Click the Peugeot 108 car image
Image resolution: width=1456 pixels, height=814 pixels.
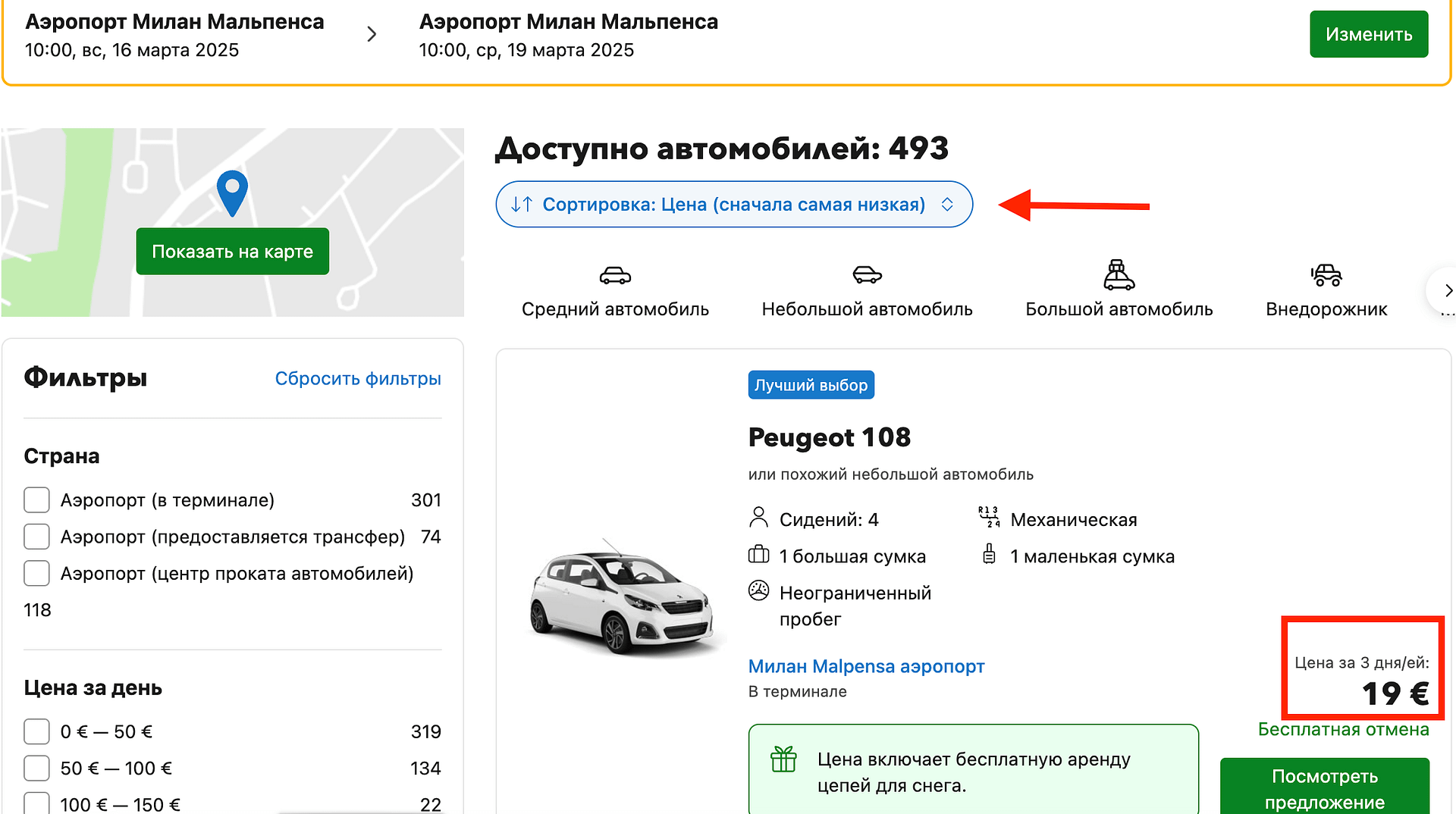click(x=622, y=597)
